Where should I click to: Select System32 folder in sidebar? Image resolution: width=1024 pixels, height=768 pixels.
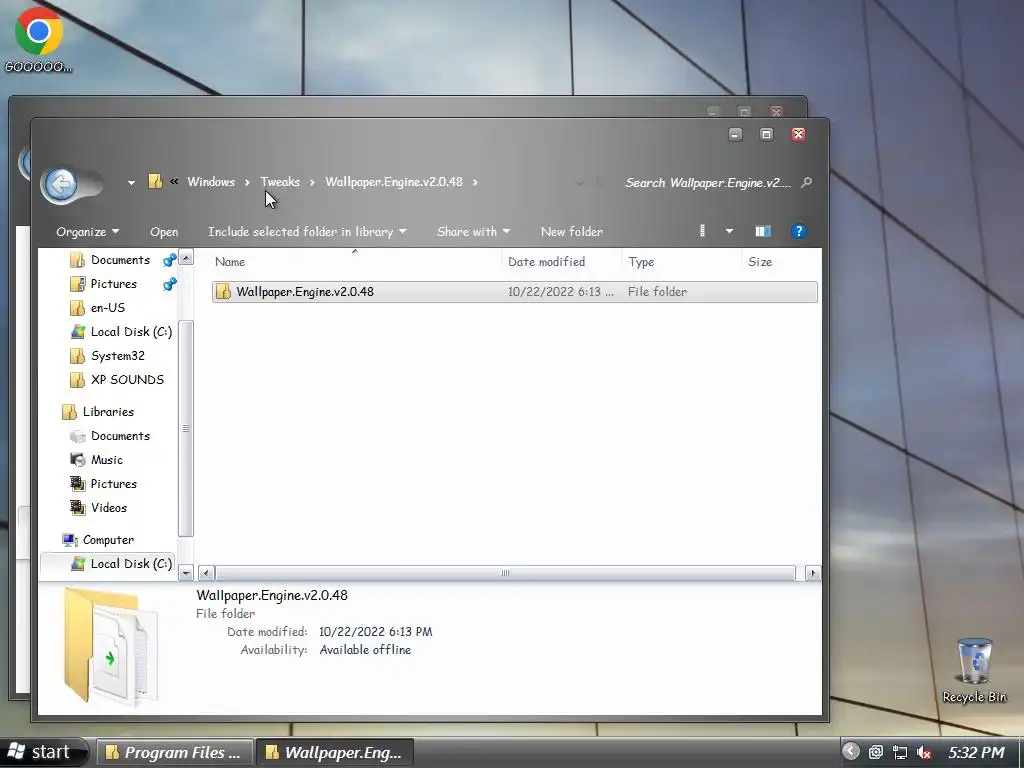coord(118,356)
